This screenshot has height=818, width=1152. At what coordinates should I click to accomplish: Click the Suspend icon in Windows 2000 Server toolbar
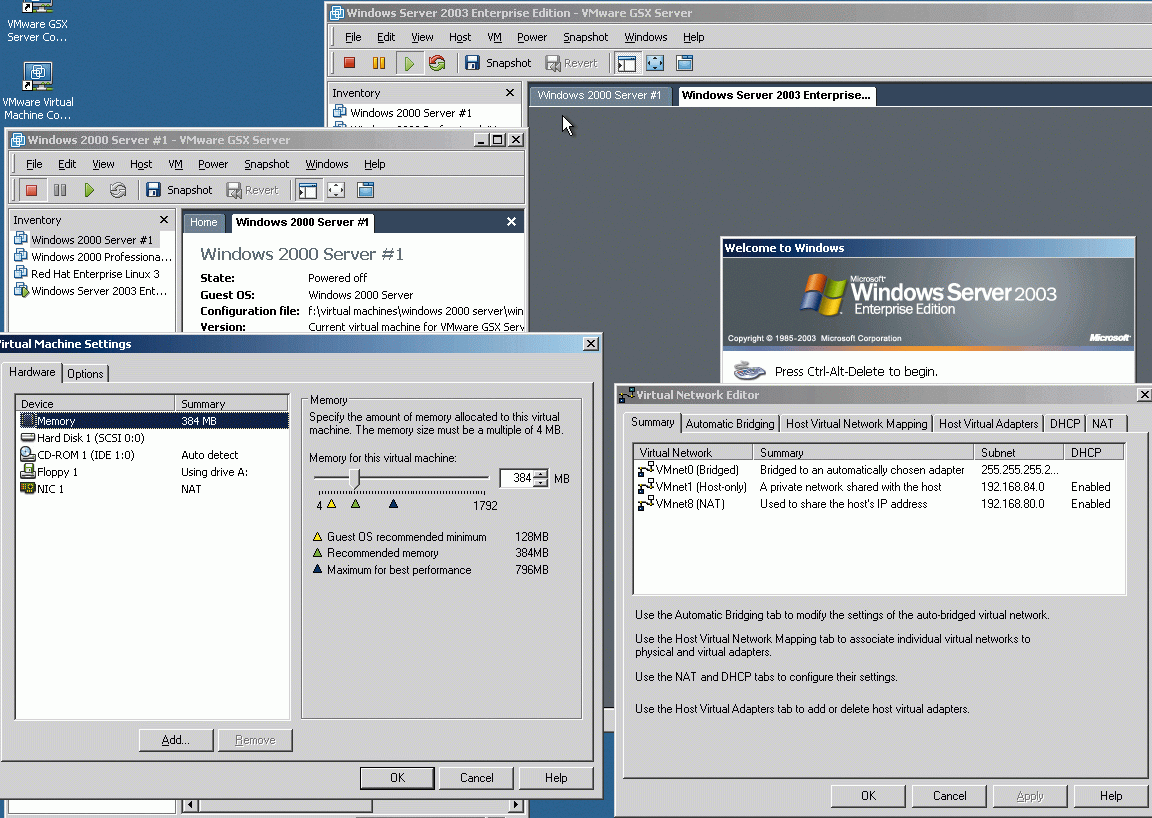pyautogui.click(x=60, y=190)
